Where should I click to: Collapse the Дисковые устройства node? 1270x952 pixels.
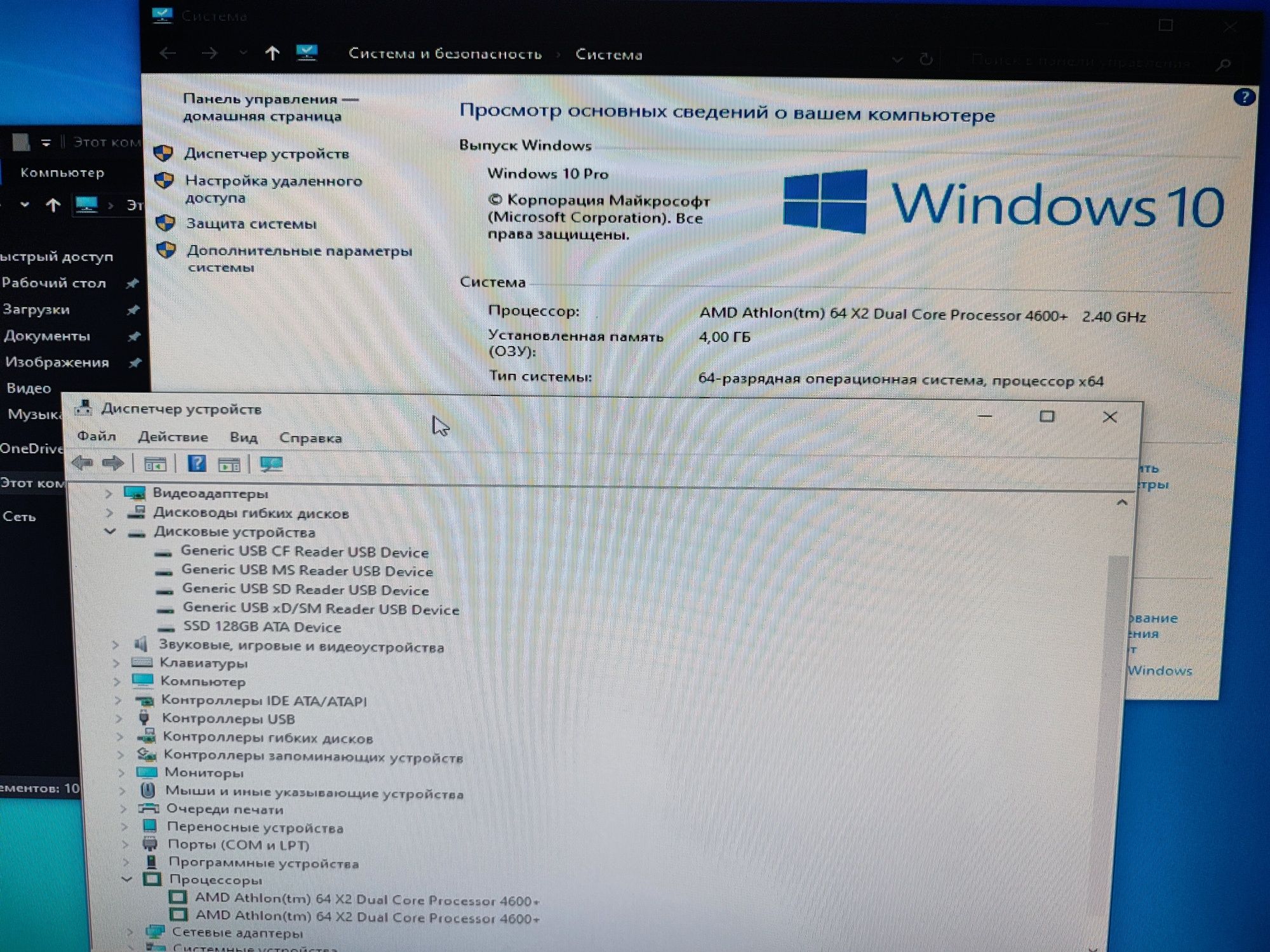(x=110, y=531)
